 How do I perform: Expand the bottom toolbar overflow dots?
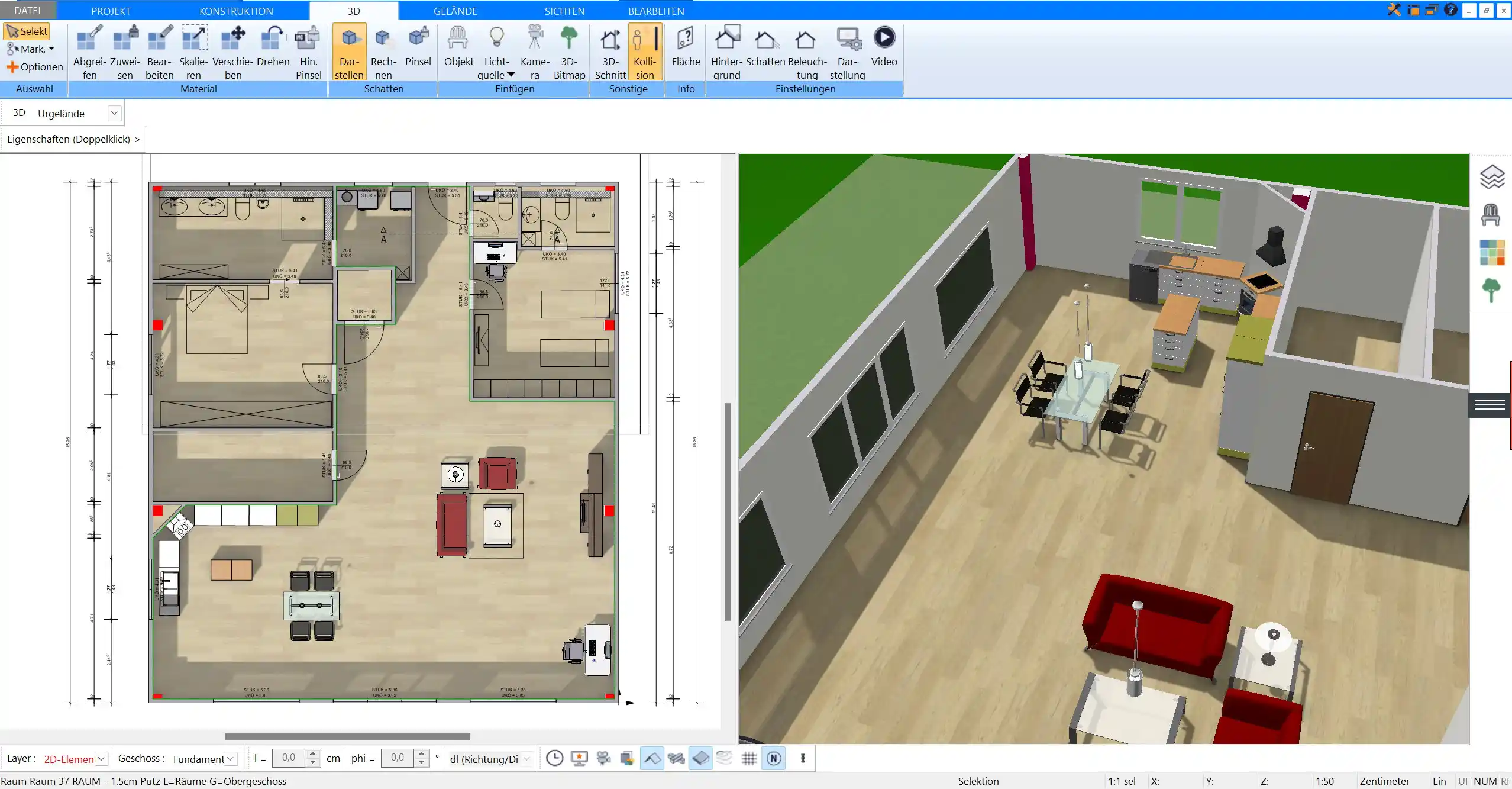pos(803,758)
